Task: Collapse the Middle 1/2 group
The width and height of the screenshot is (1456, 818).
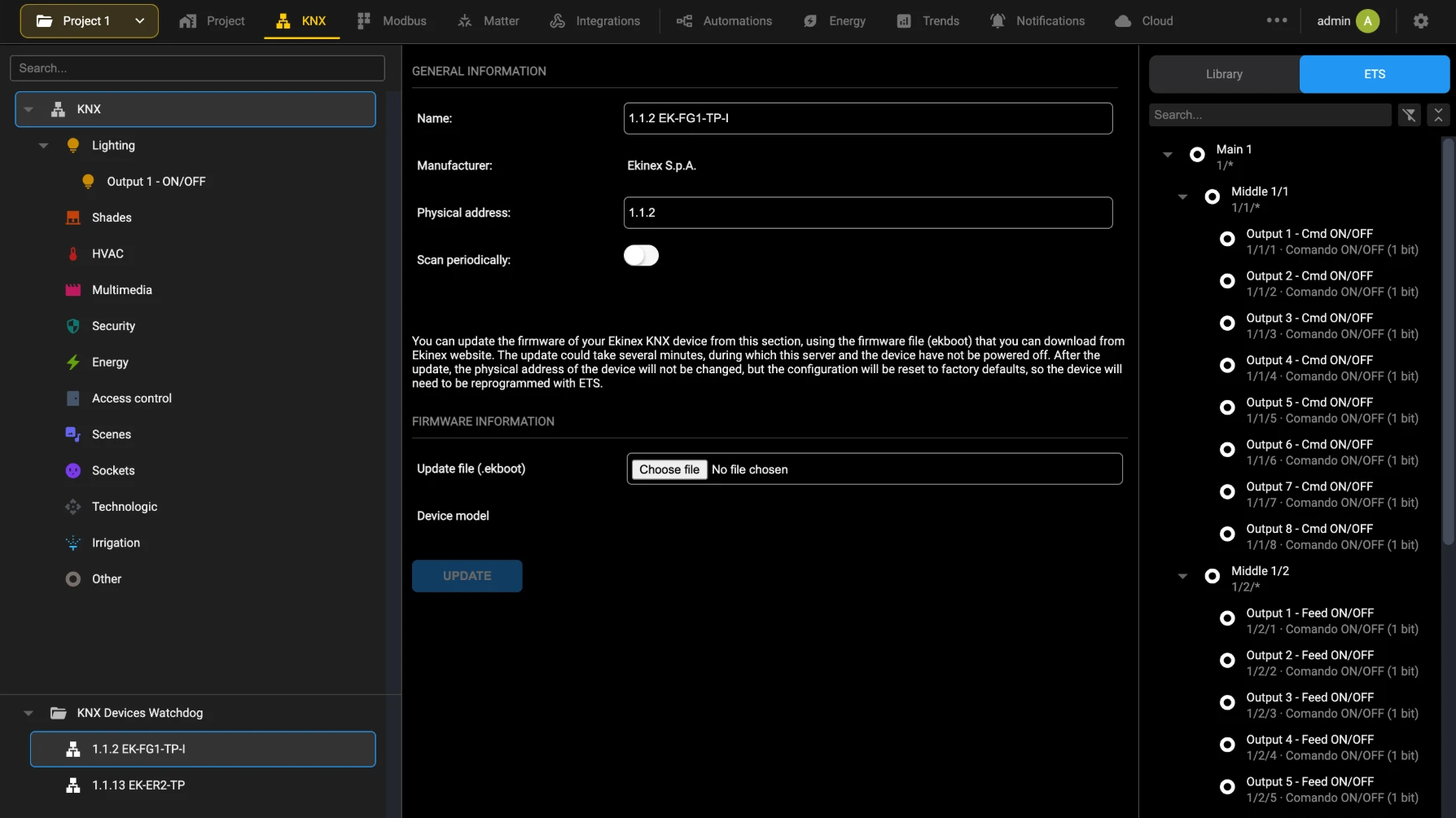Action: 1182,577
